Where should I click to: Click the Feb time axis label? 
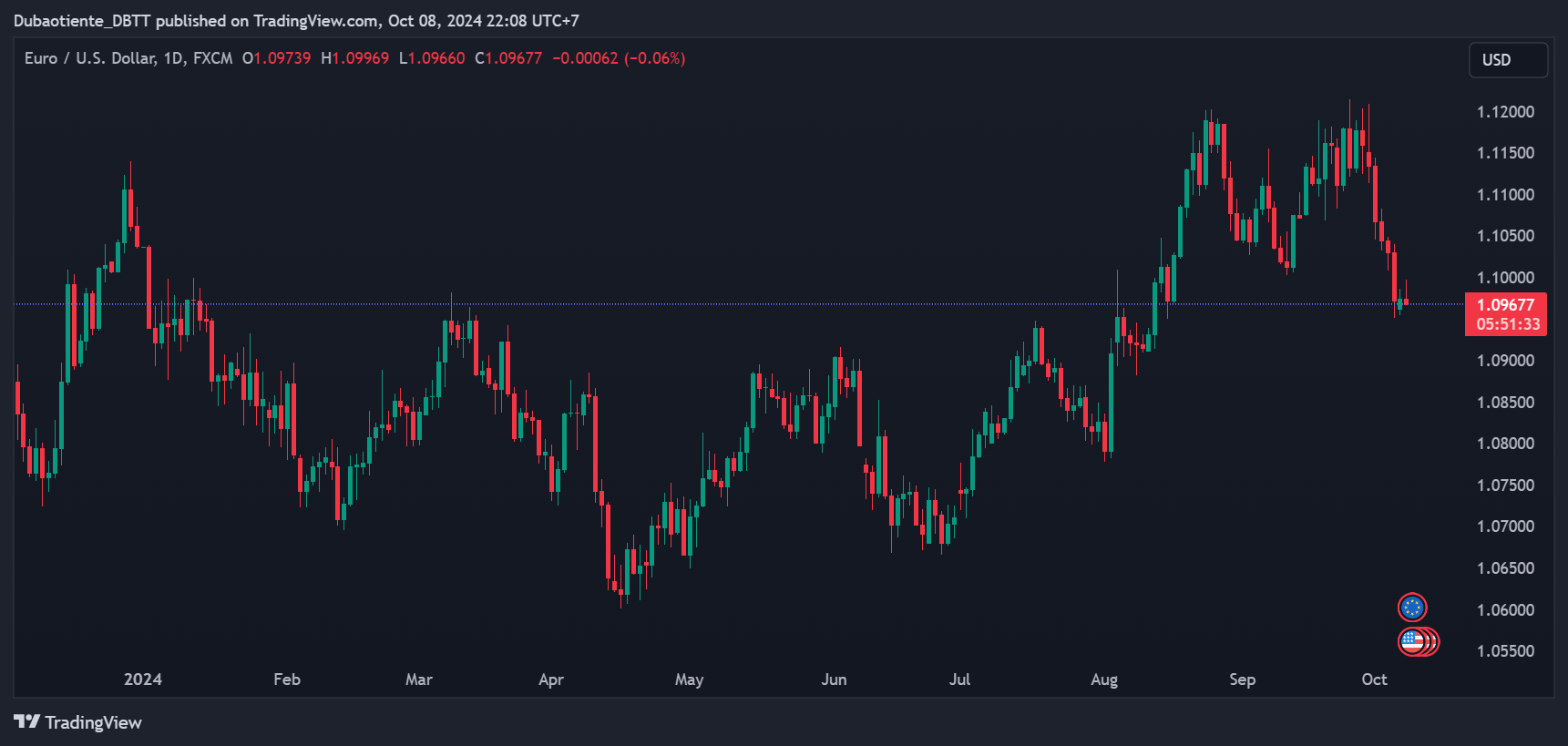pos(287,680)
